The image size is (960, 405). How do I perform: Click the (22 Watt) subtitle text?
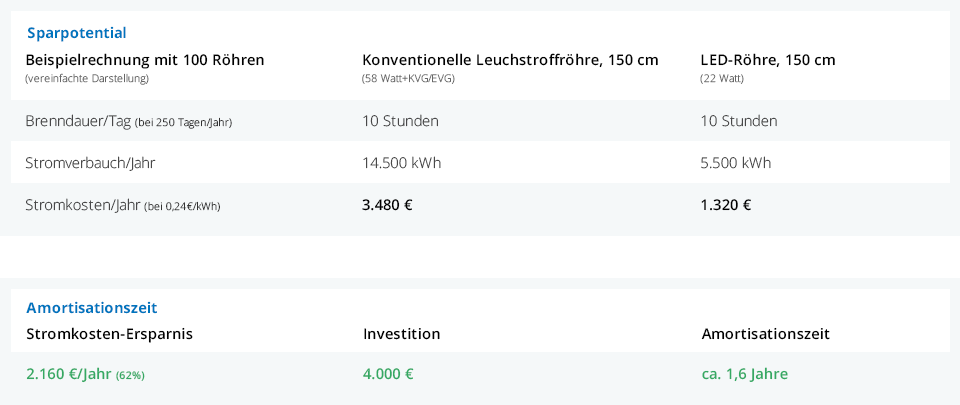722,79
